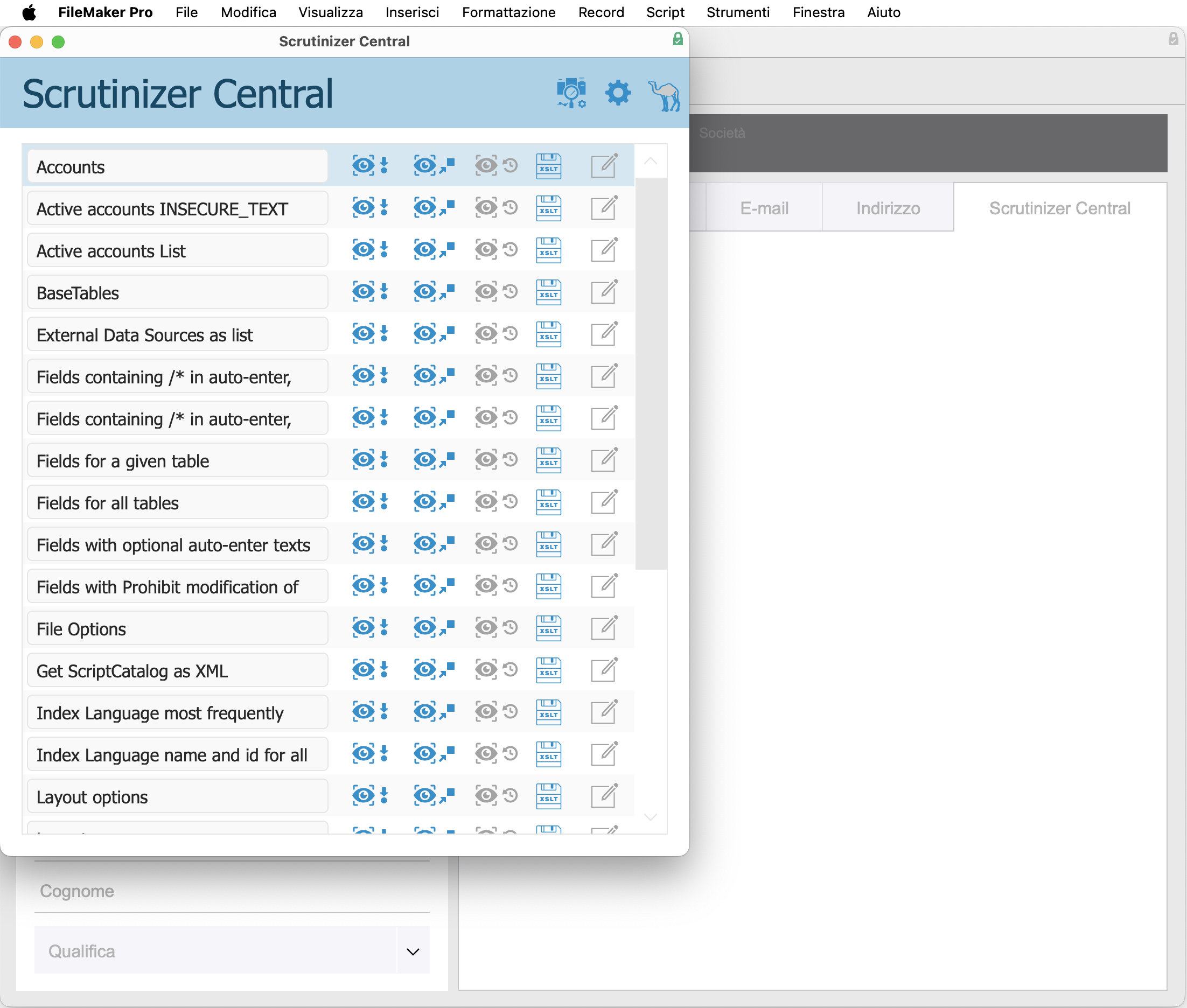
Task: Click eye-download icon for Index Language most frequently
Action: [x=370, y=711]
